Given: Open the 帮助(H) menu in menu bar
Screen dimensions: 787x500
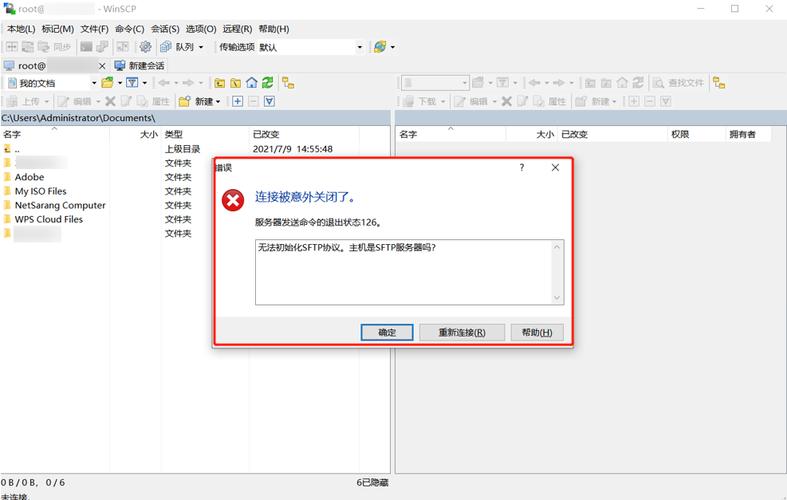Looking at the screenshot, I should tap(274, 29).
